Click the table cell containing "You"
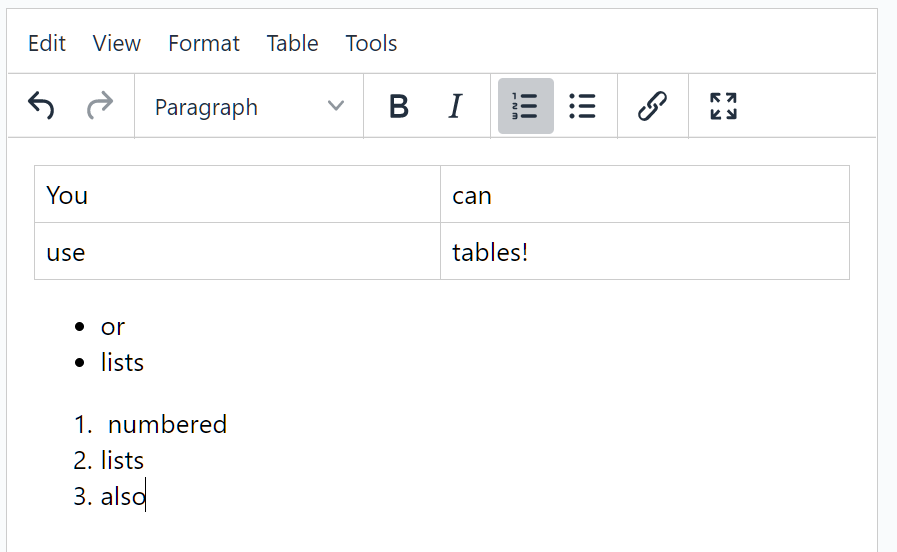Viewport: 897px width, 552px height. 237,195
